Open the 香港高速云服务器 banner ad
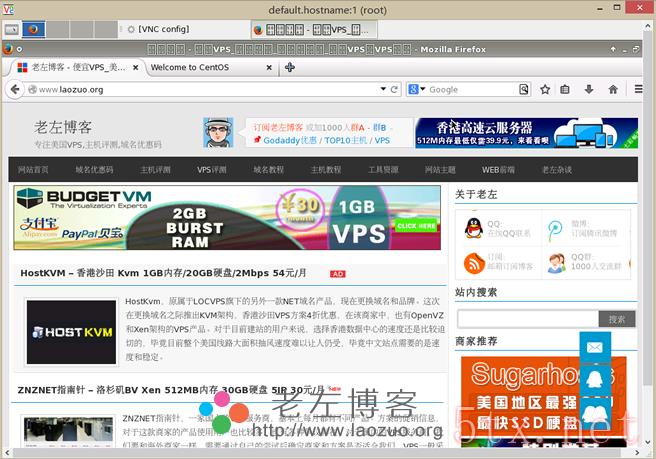This screenshot has width=656, height=459. 526,133
